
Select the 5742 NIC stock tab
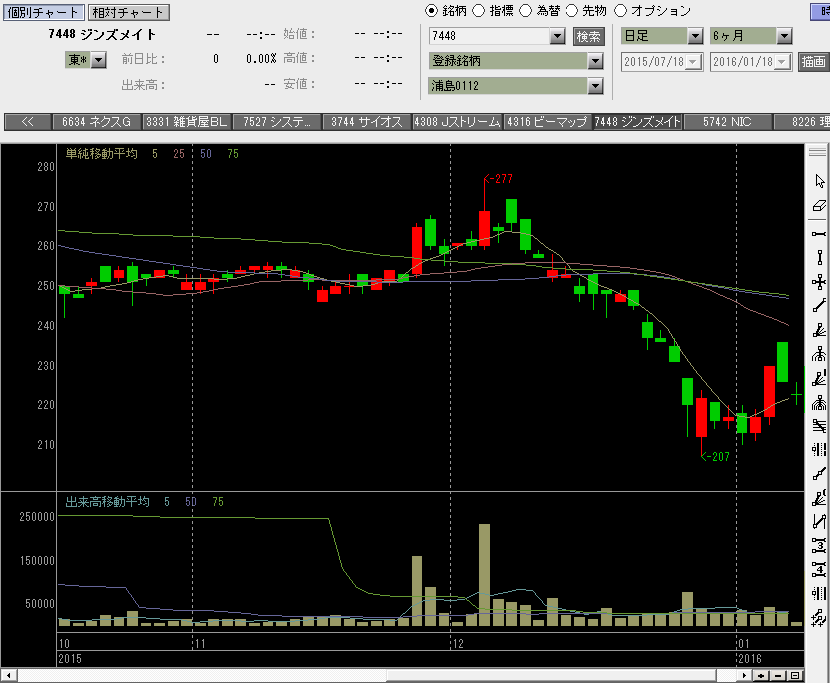(x=727, y=122)
